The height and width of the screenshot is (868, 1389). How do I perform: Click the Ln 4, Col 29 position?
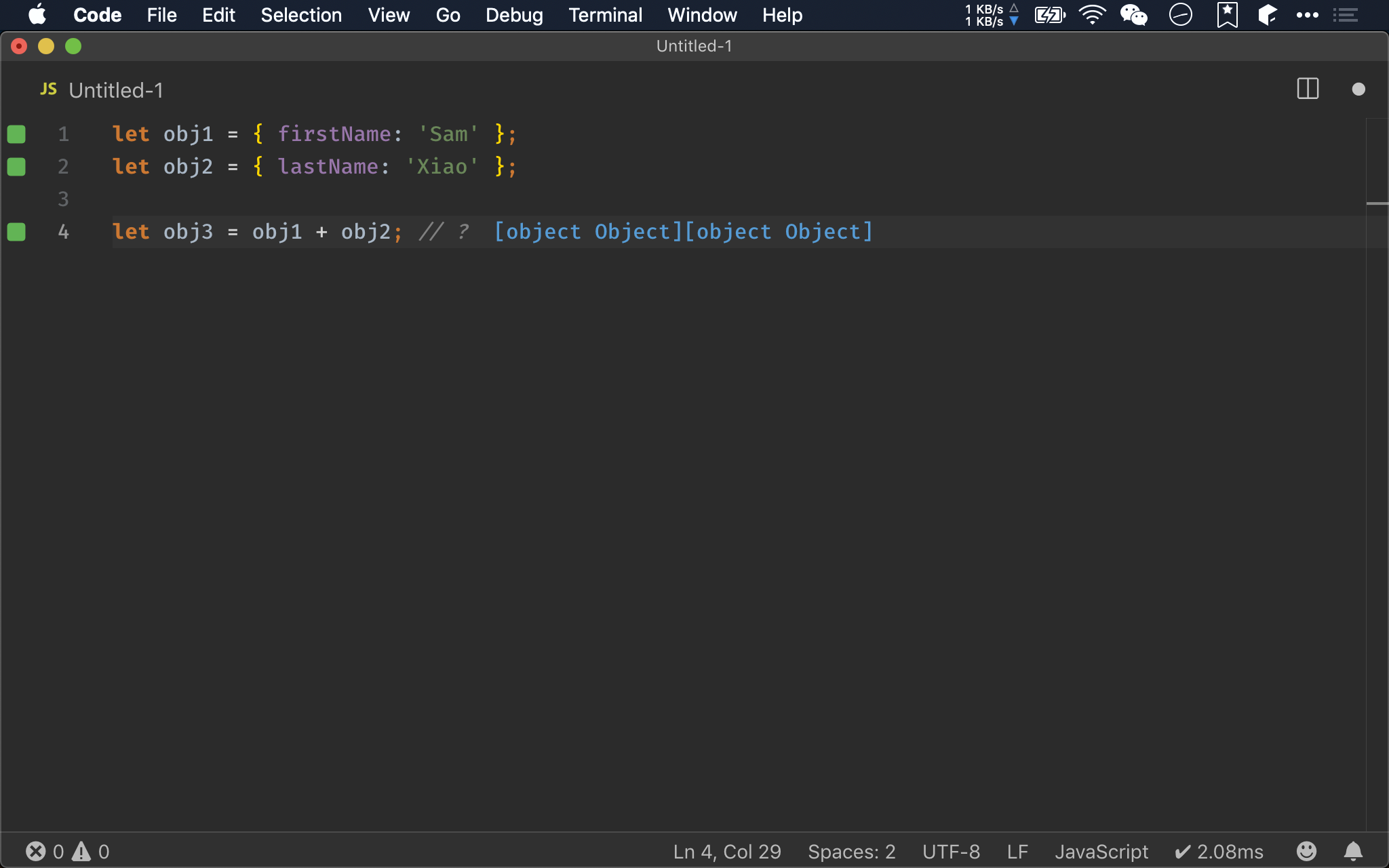click(x=726, y=851)
